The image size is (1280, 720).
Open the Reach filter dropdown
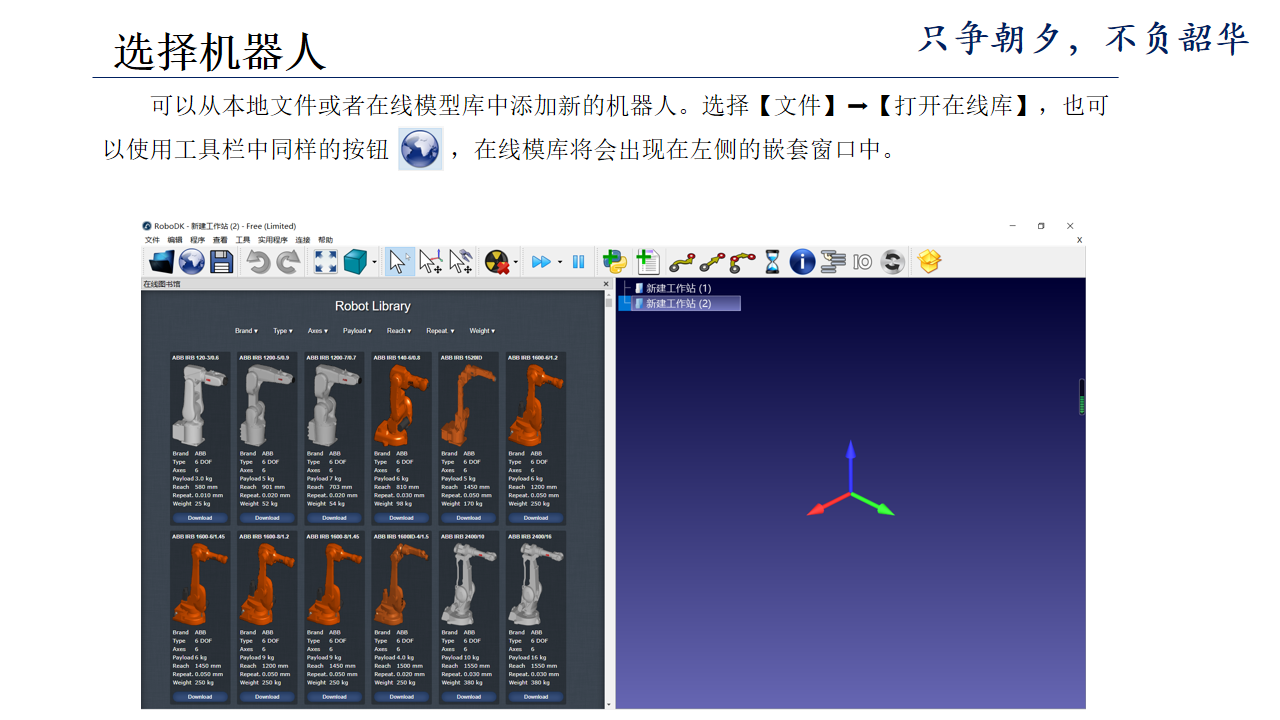399,331
